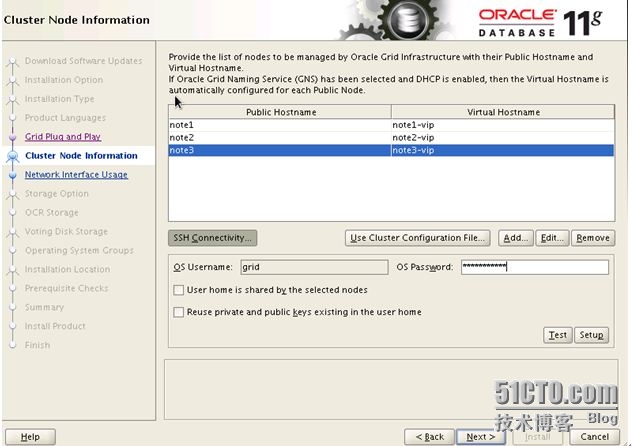Image resolution: width=632 pixels, height=446 pixels.
Task: Click Use Cluster Configuration File button
Action: [417, 238]
